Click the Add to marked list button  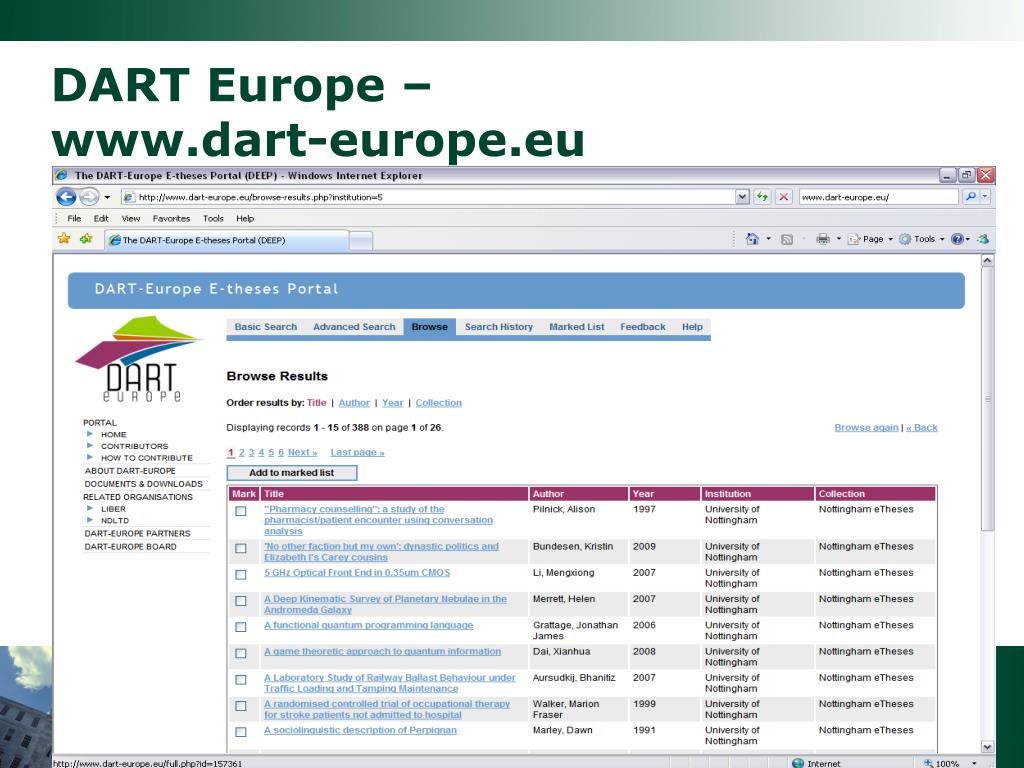point(292,473)
